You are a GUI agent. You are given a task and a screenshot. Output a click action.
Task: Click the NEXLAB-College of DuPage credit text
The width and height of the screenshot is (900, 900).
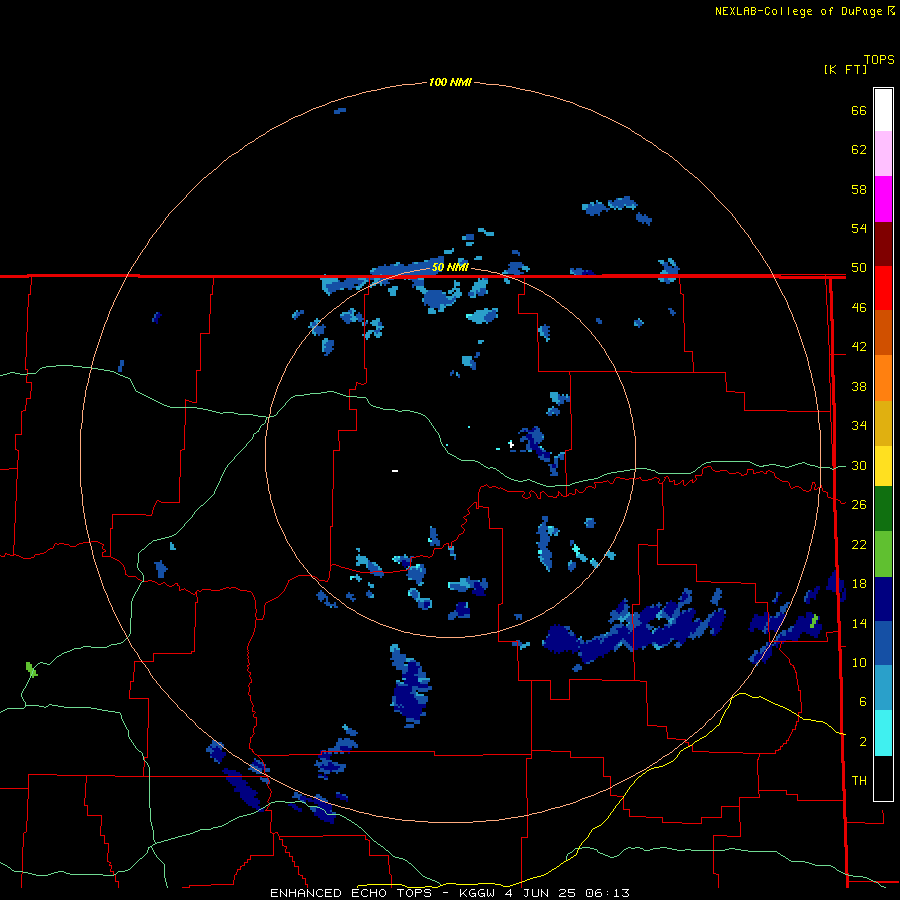click(x=798, y=11)
